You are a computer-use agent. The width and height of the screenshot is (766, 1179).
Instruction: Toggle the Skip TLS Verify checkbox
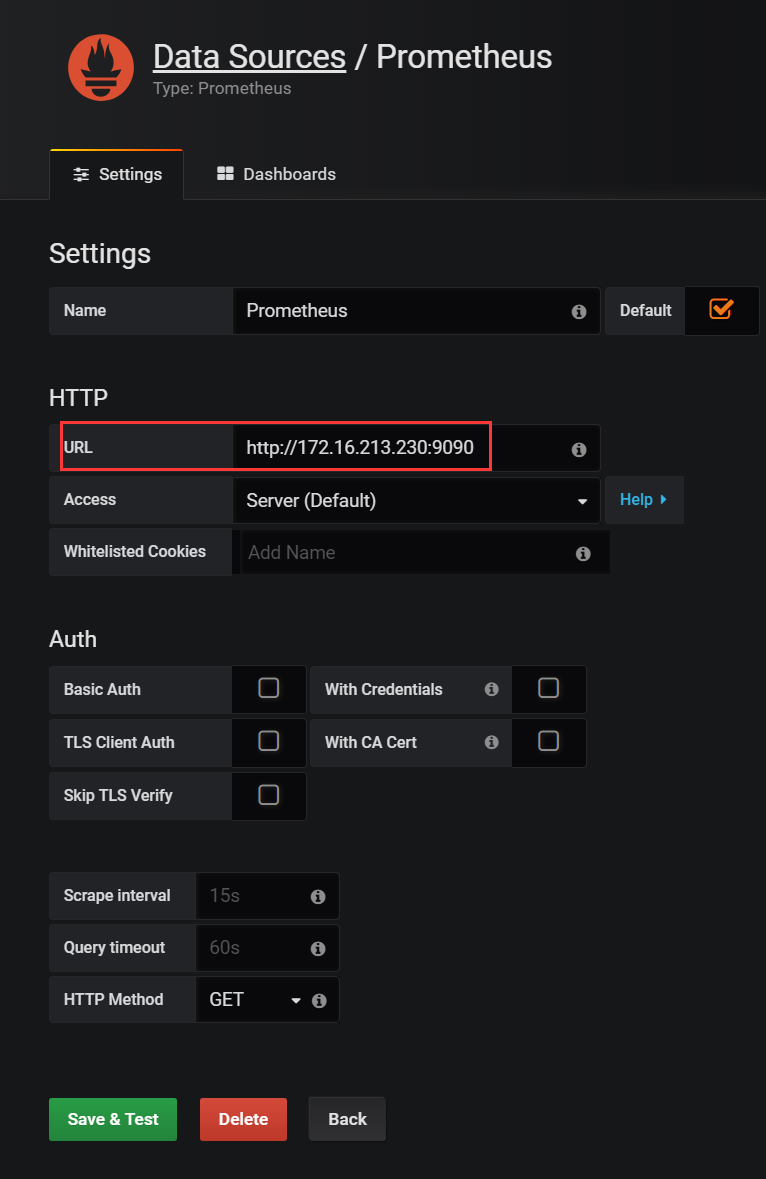[x=268, y=795]
